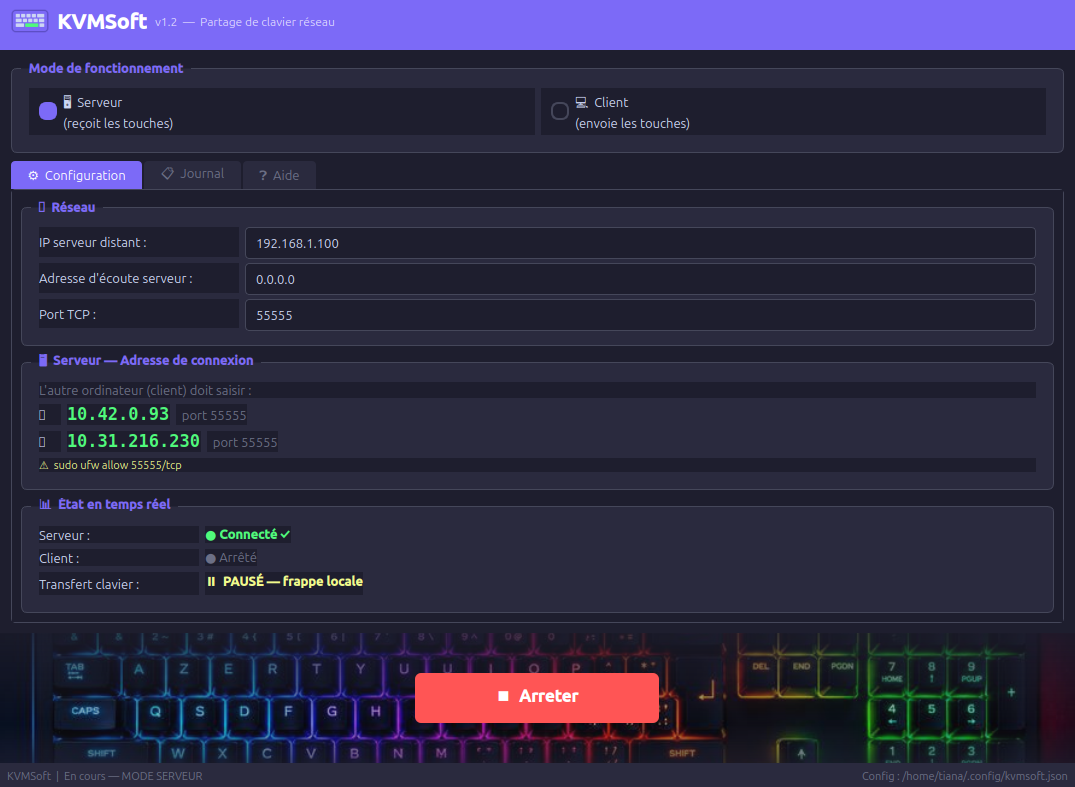
Task: Click the Transfert clavier label
Action: (89, 584)
